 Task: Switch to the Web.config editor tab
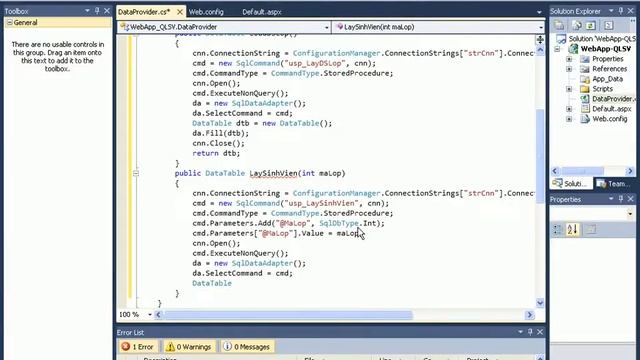point(206,12)
